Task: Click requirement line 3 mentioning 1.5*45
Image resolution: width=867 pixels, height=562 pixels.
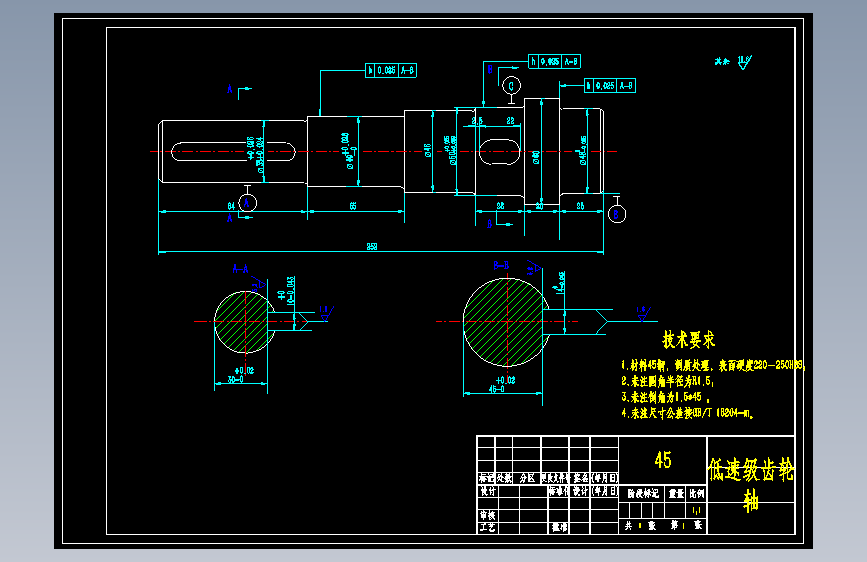Action: (x=665, y=397)
